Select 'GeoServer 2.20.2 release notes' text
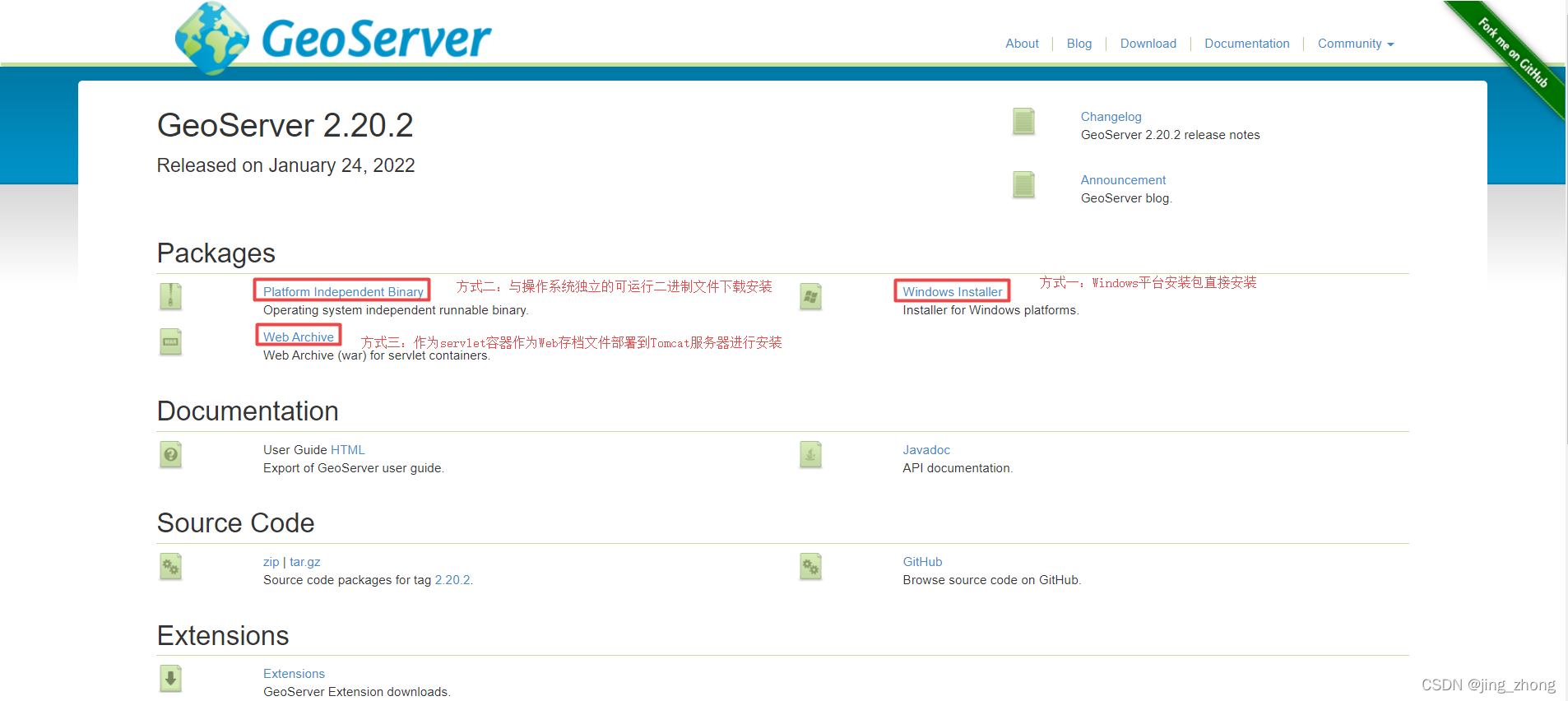This screenshot has width=1568, height=701. (x=1170, y=135)
